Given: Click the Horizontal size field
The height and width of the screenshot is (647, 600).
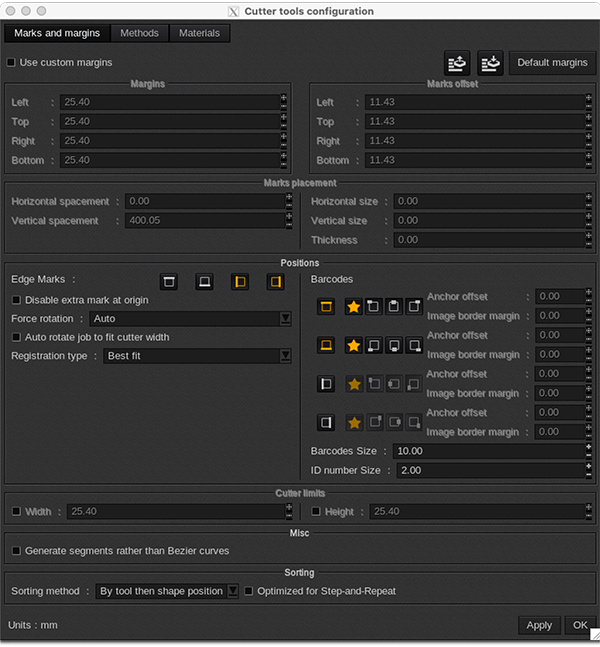Looking at the screenshot, I should pos(489,201).
